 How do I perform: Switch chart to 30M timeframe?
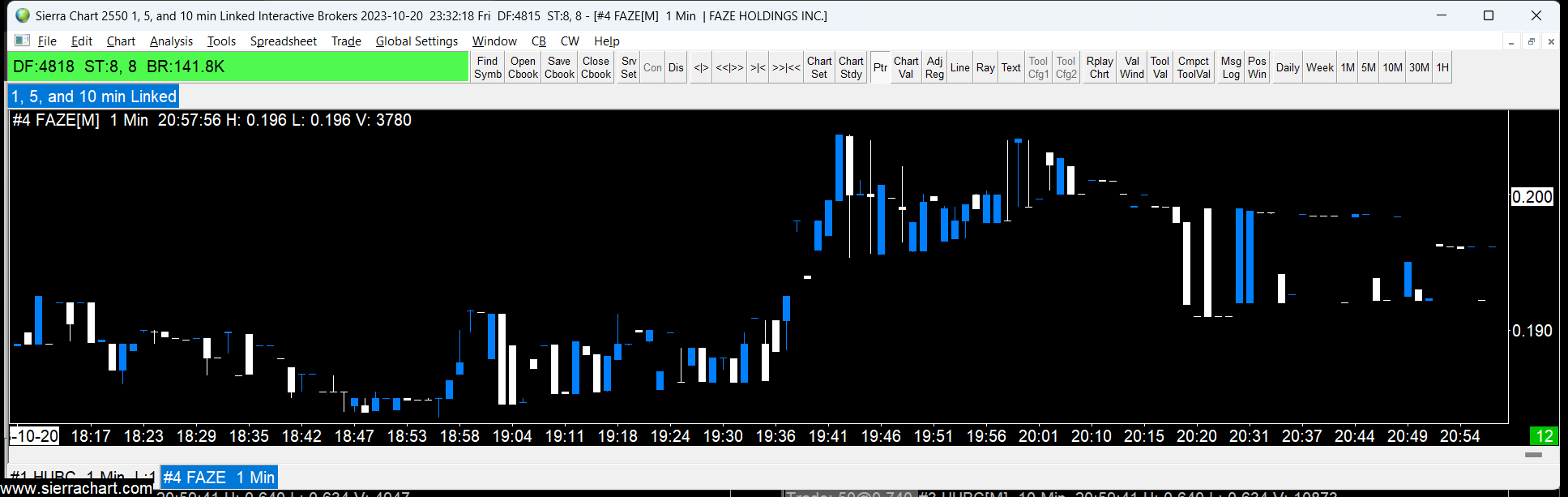(x=1419, y=67)
